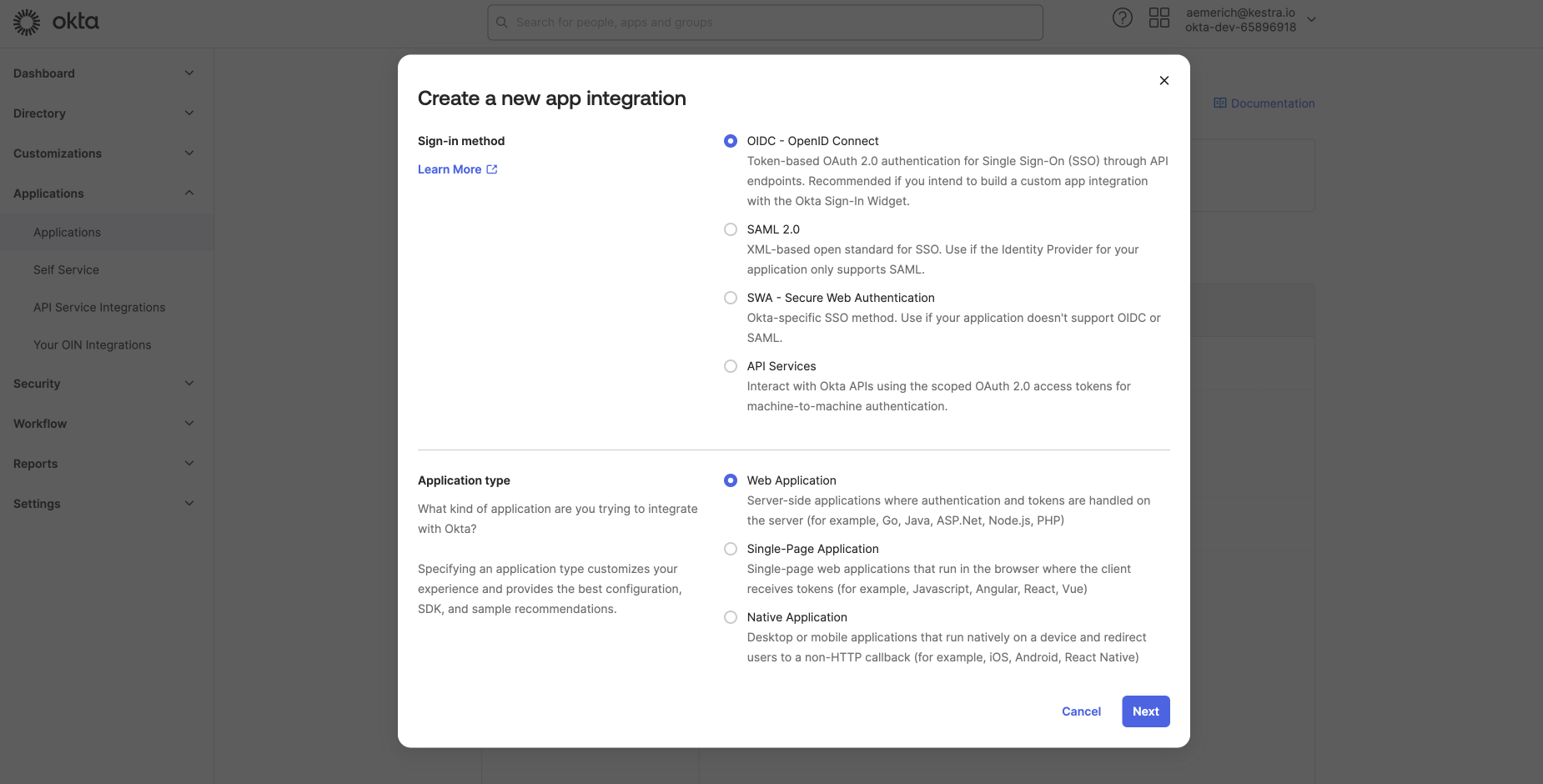Open API Service Integrations in sidebar
Viewport: 1543px width, 784px height.
tap(99, 308)
